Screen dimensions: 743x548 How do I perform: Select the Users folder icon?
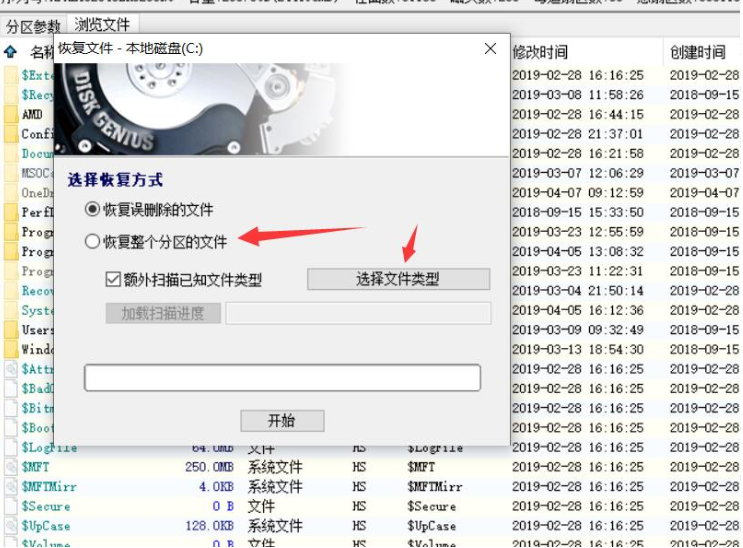(11, 329)
